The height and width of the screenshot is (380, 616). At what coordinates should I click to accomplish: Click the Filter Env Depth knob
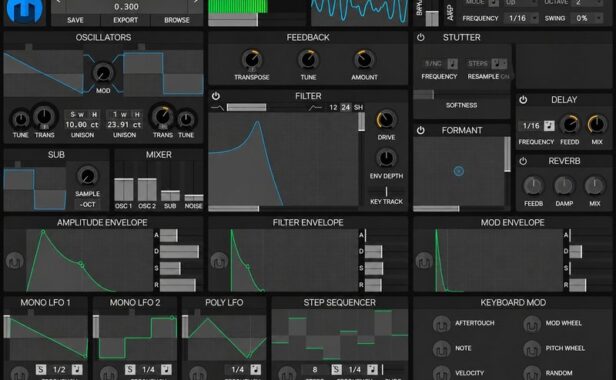[x=386, y=158]
